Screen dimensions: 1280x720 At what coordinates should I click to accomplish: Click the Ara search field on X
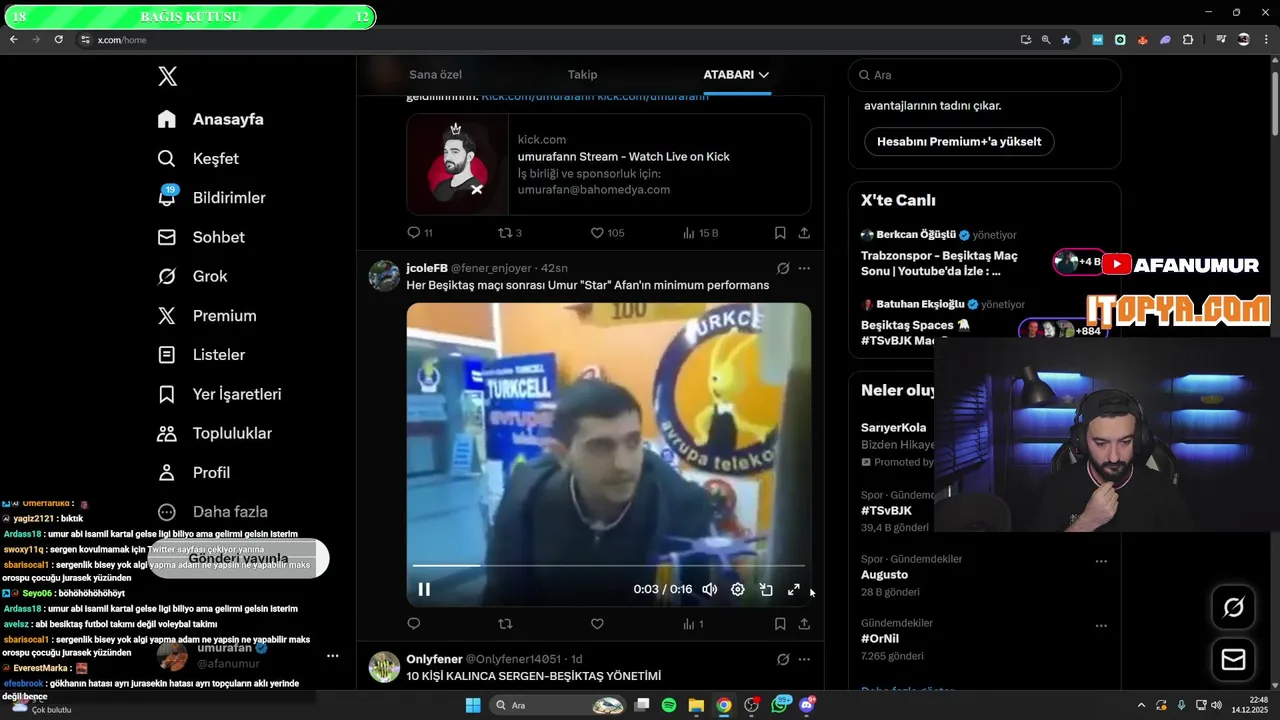click(985, 75)
